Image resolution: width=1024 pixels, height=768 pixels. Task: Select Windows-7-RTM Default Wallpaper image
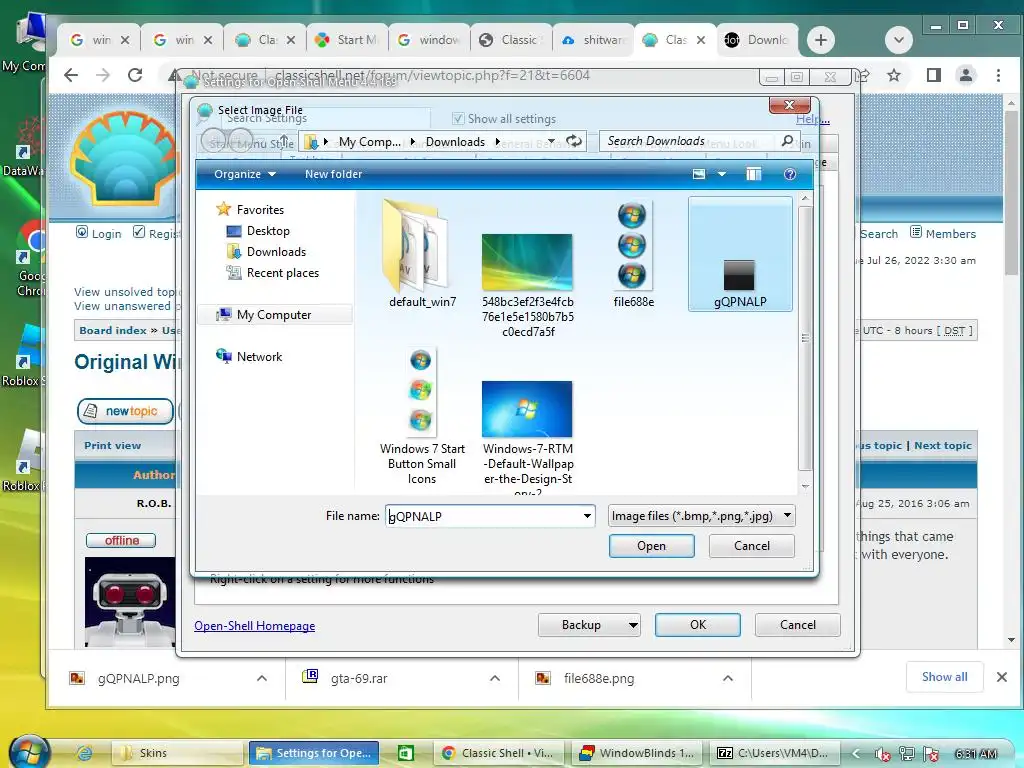[528, 436]
